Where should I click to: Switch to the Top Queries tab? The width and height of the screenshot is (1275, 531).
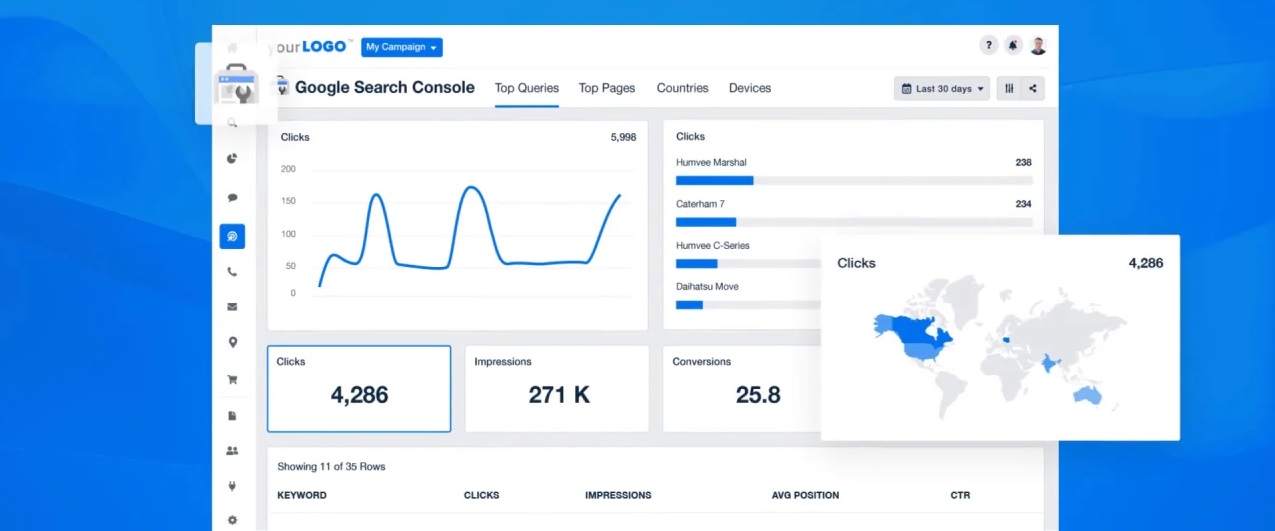[x=527, y=88]
